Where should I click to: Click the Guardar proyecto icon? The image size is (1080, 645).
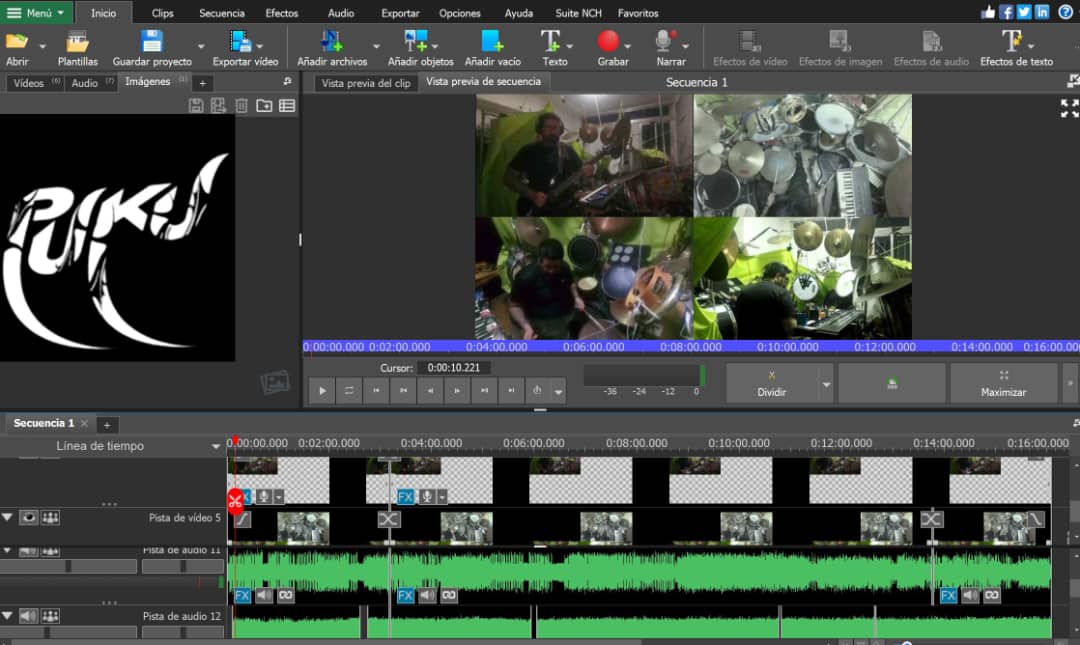pos(152,42)
